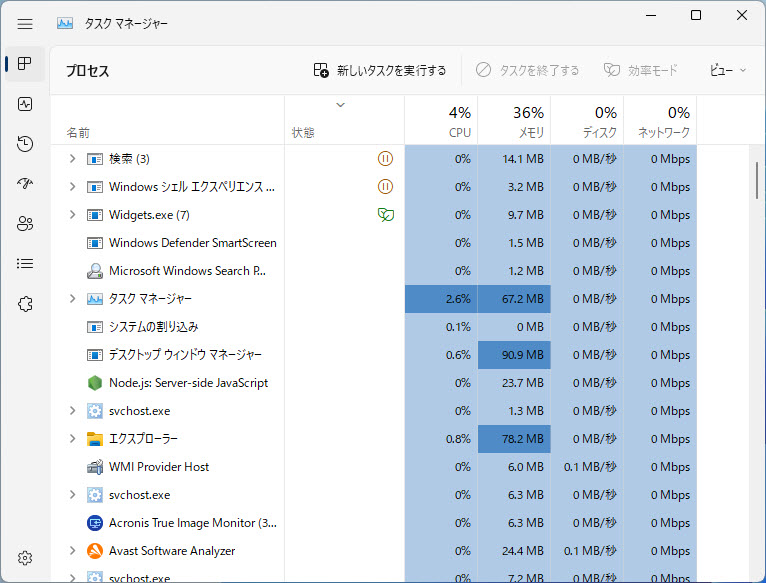Screen dimensions: 766x583
Task: Open Details page in sidebar
Action: coord(25,264)
